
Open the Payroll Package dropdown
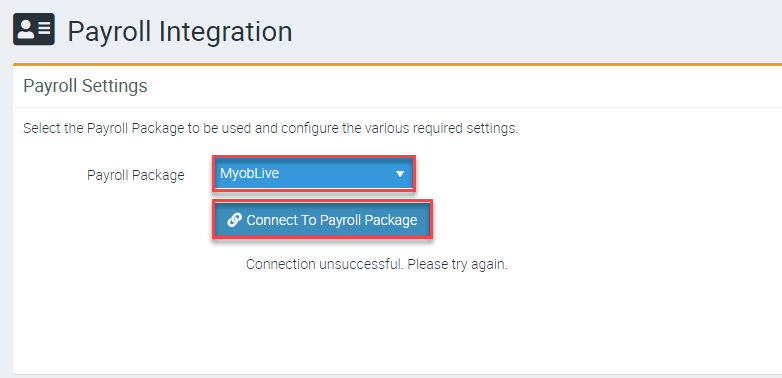pos(314,174)
